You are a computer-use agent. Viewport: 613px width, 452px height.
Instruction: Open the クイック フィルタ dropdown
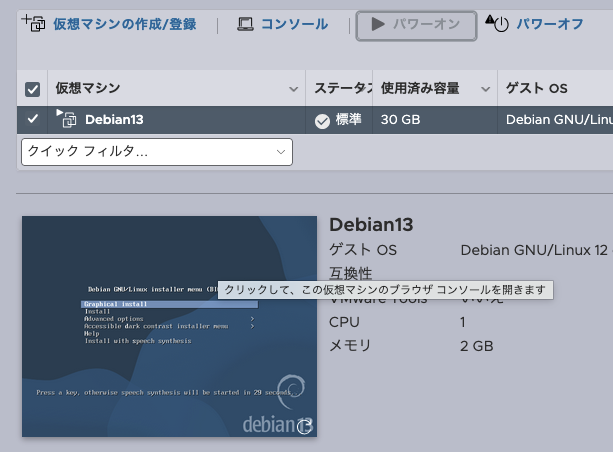point(157,152)
